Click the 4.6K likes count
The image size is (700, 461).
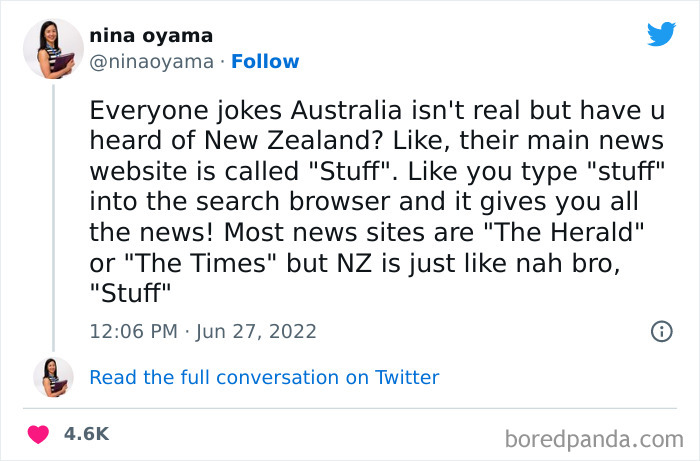point(86,434)
